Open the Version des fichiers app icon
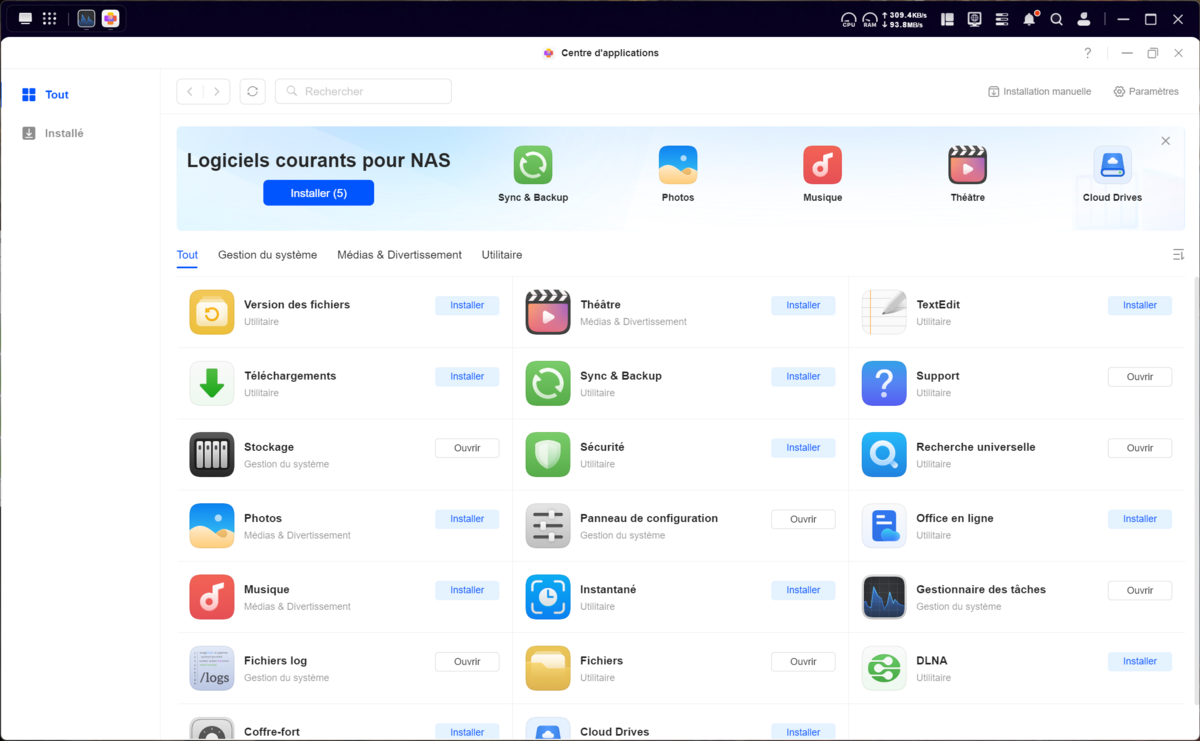 click(x=212, y=313)
